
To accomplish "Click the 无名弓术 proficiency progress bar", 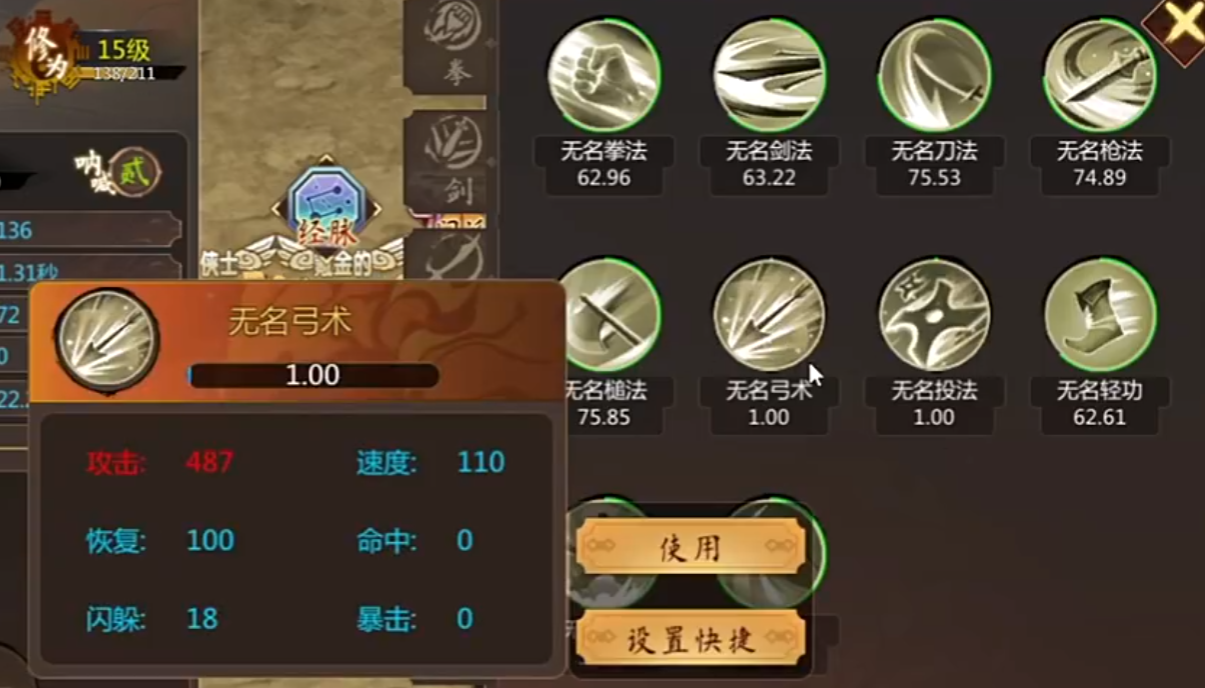I will pyautogui.click(x=313, y=375).
